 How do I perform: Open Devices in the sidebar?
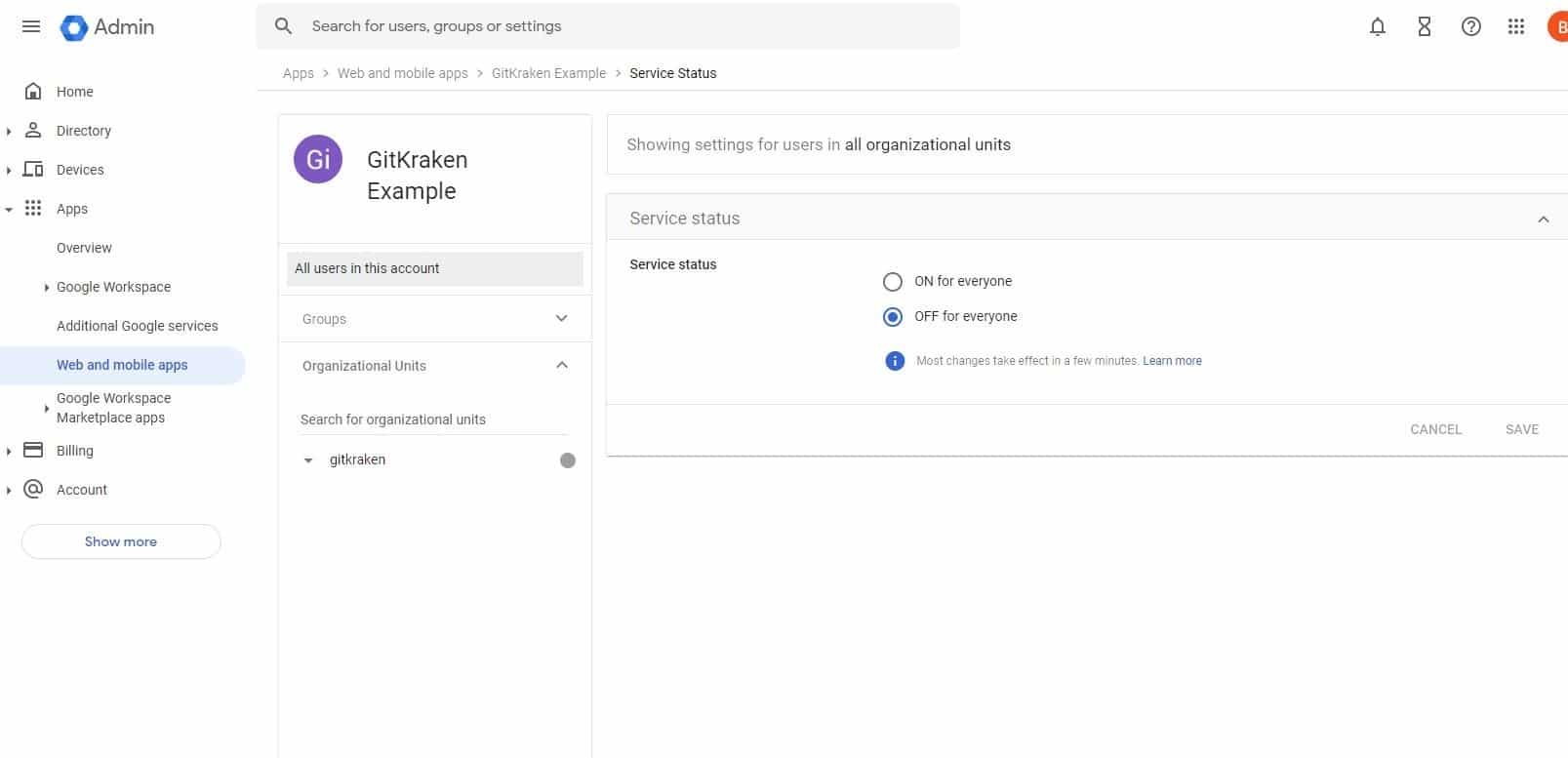click(x=80, y=170)
